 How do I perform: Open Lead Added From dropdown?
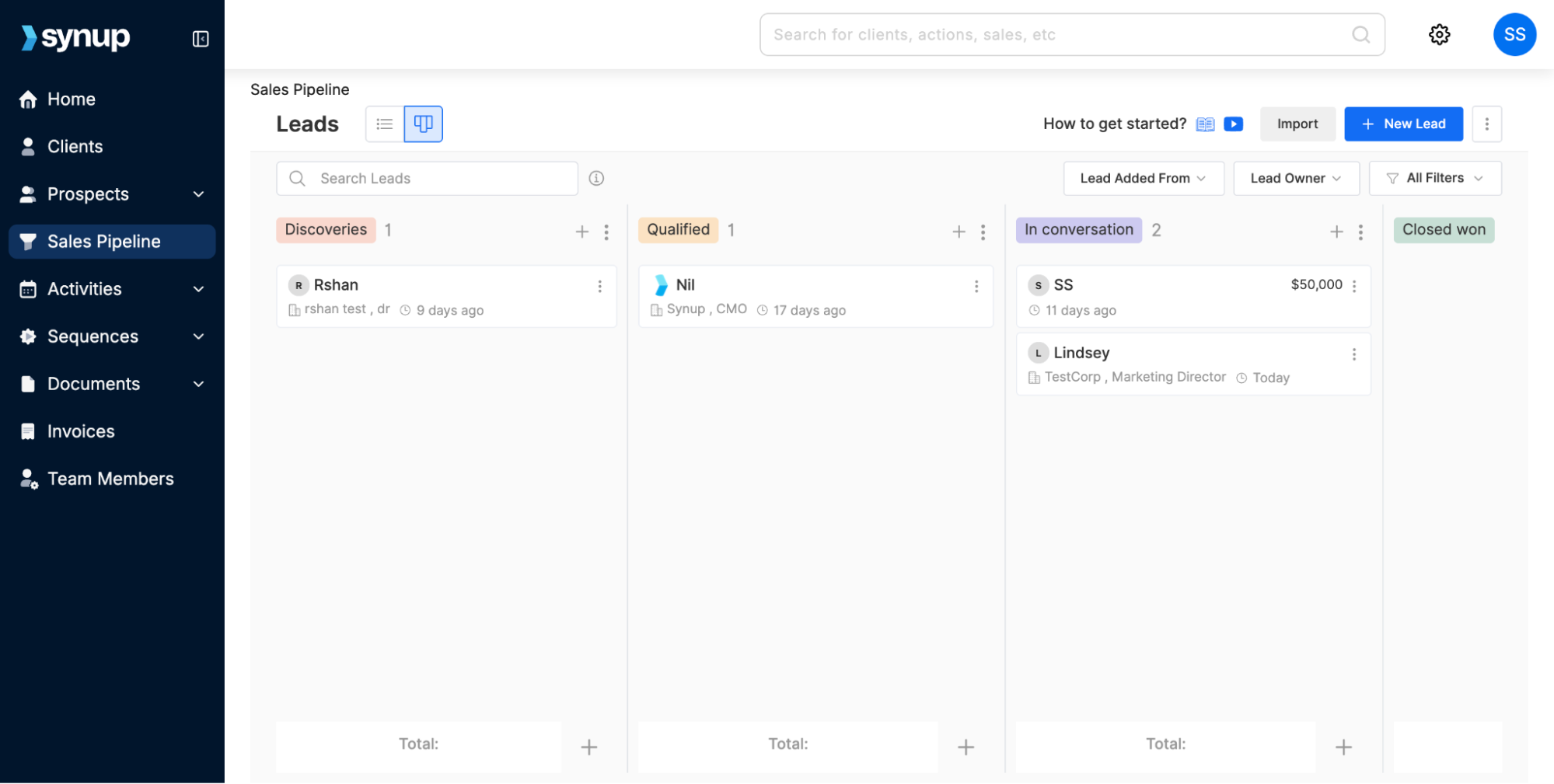point(1143,178)
